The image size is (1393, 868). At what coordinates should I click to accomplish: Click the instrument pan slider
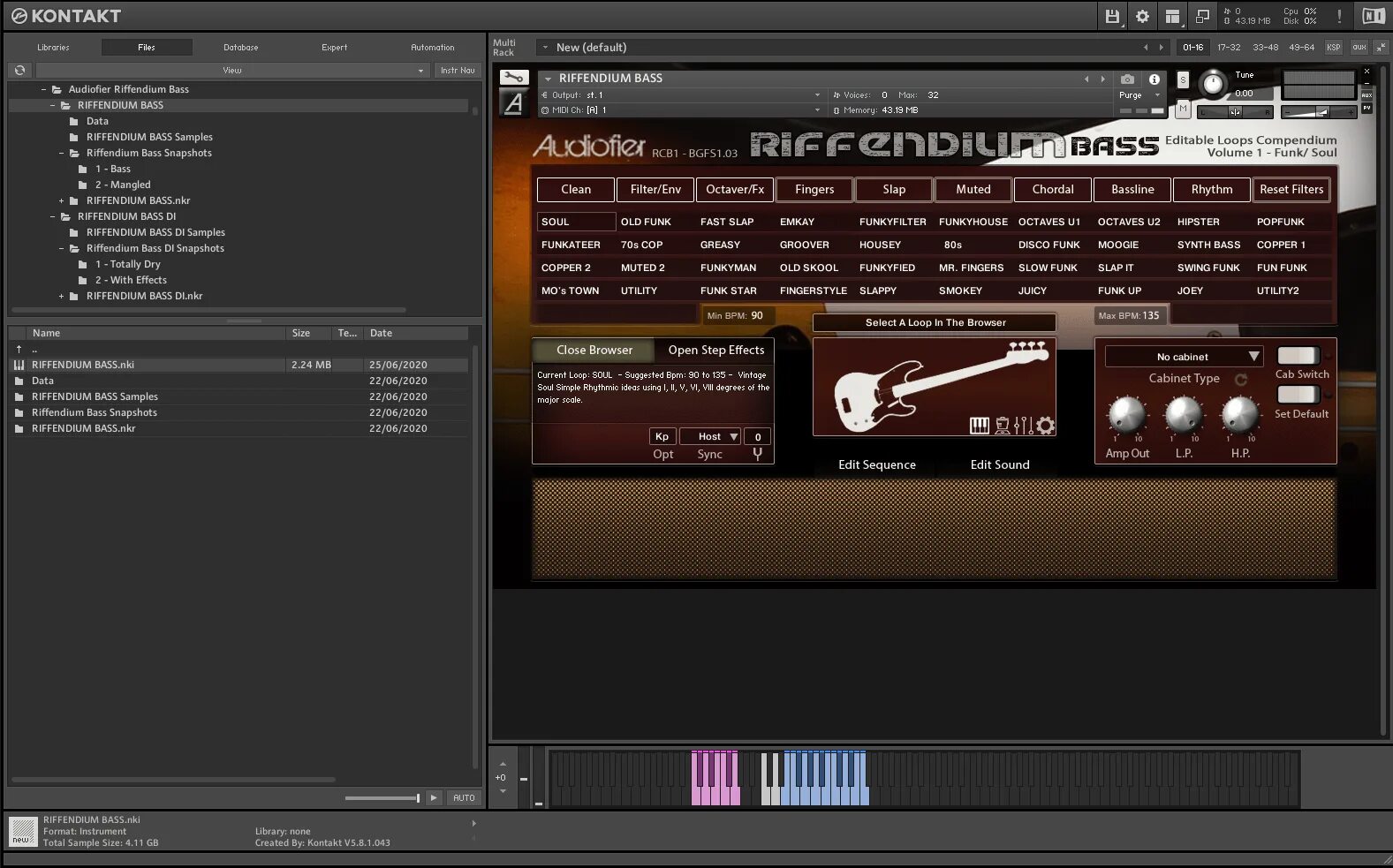coord(1235,111)
